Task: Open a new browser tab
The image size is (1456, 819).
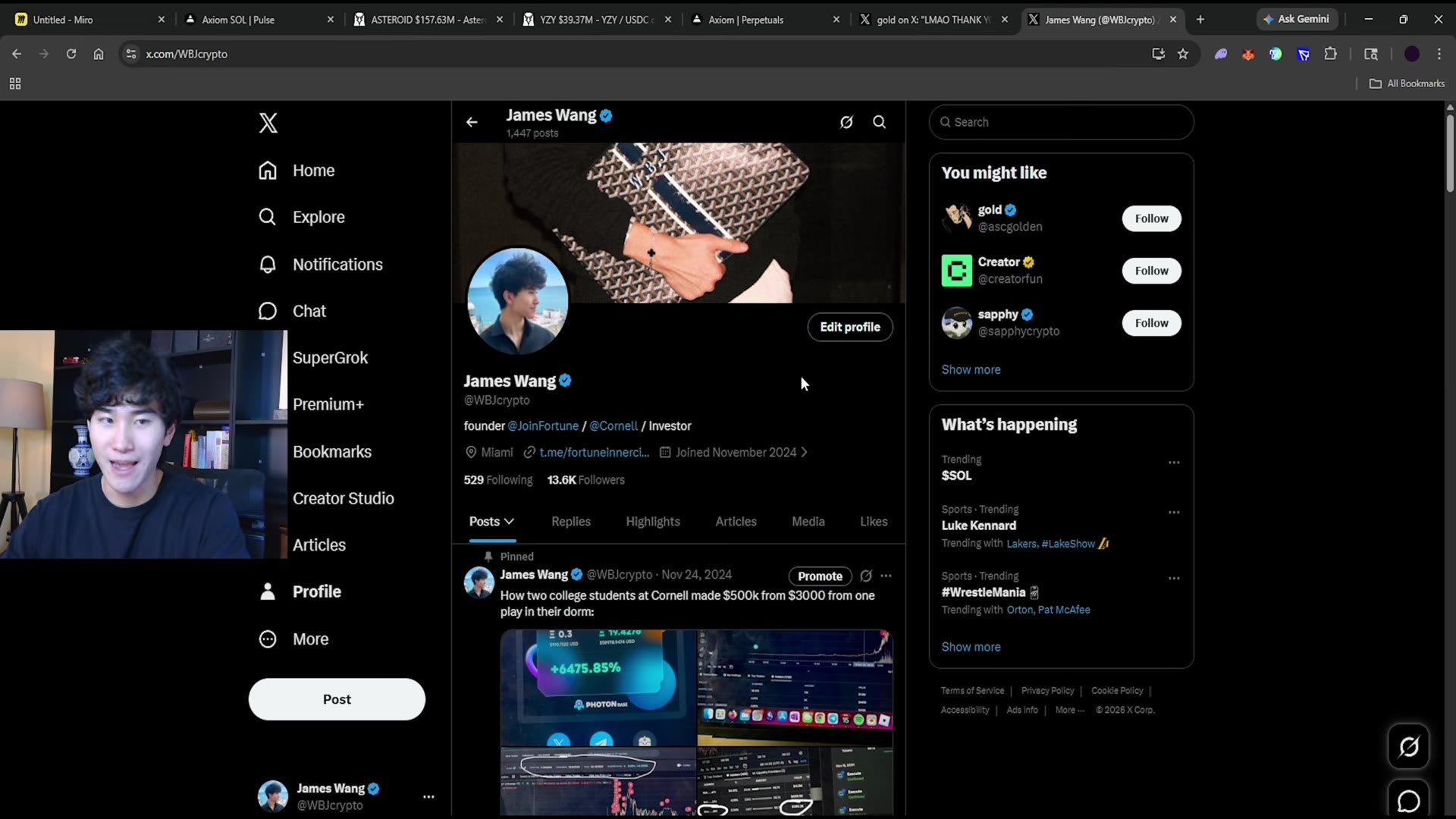Action: 1200,20
